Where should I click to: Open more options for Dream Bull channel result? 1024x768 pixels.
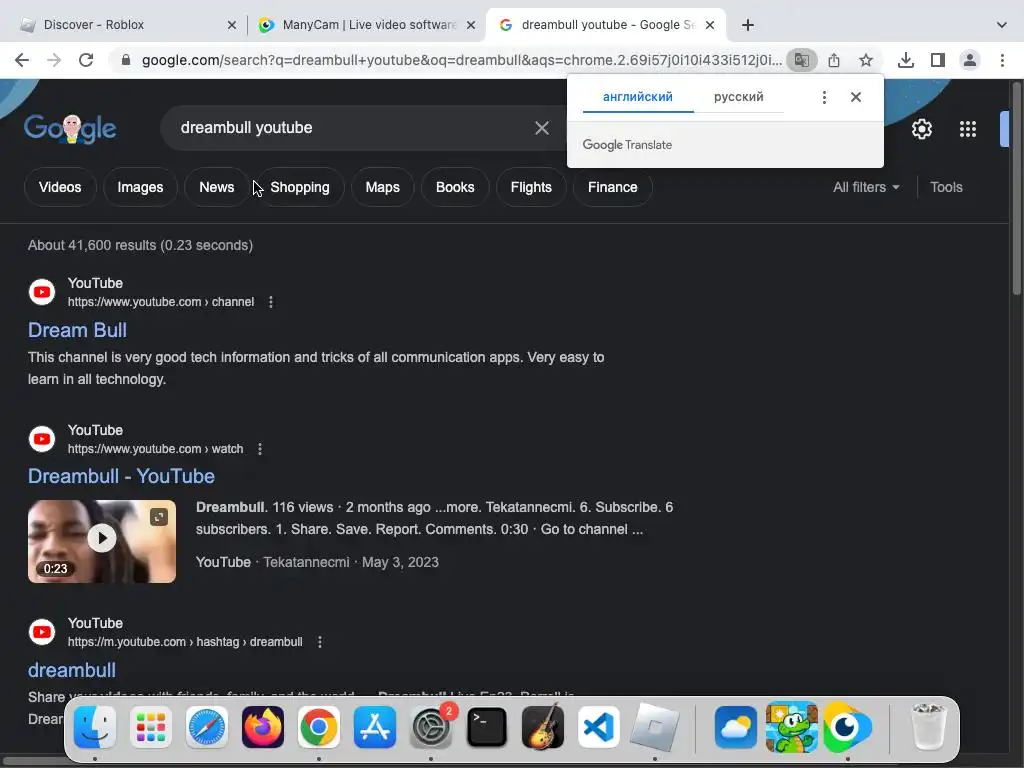coord(270,302)
